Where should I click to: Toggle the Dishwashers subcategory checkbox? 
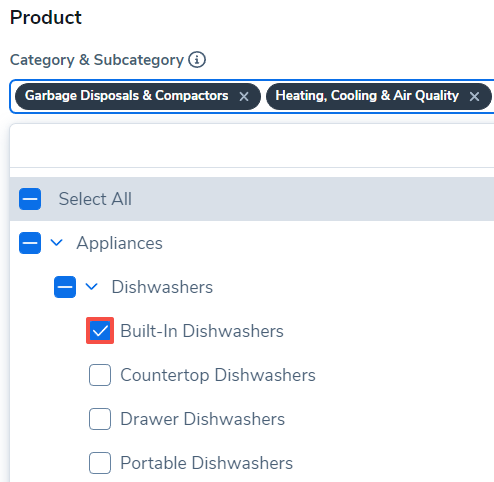[x=65, y=287]
